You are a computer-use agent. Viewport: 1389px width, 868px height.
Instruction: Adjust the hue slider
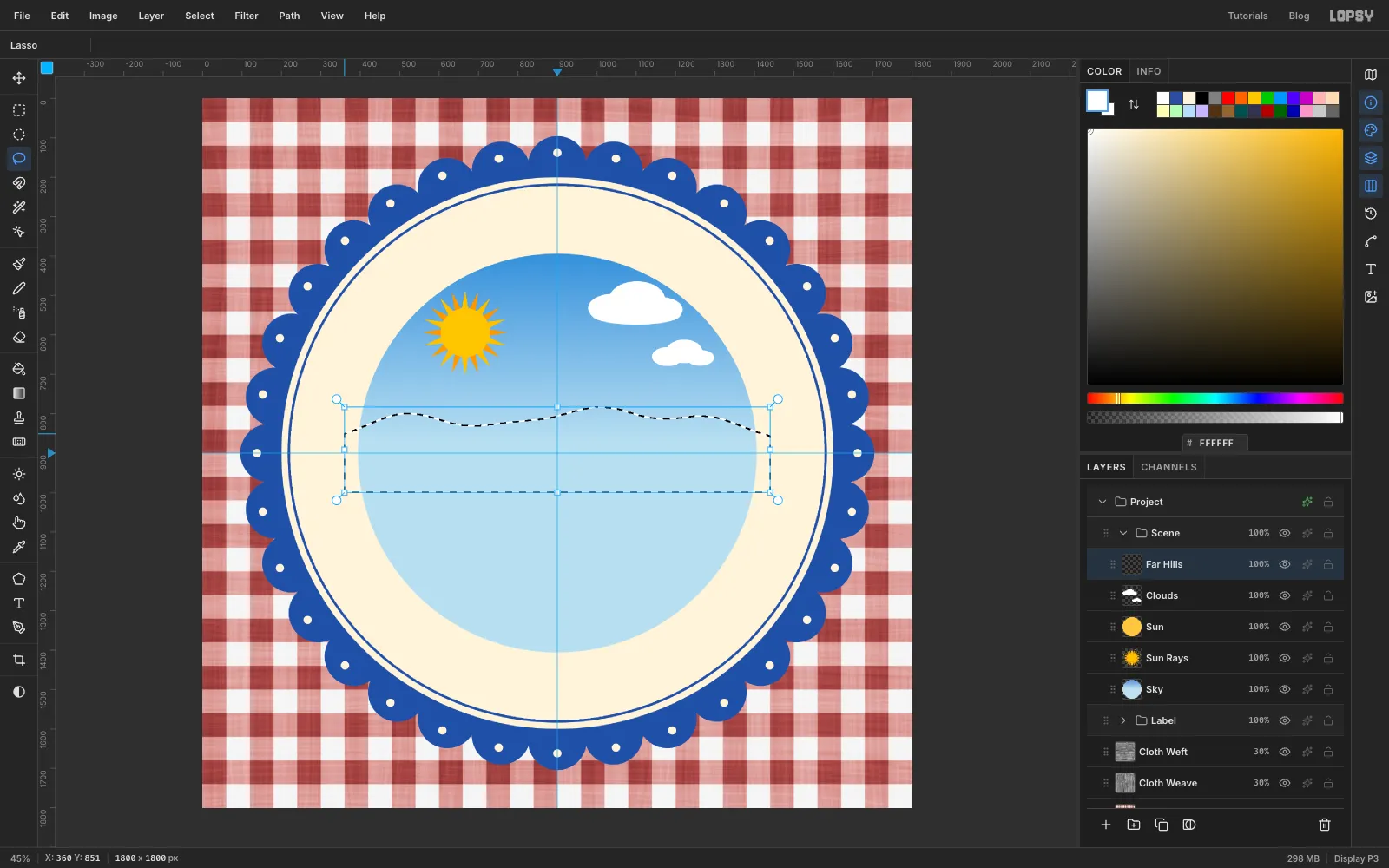tap(1215, 398)
